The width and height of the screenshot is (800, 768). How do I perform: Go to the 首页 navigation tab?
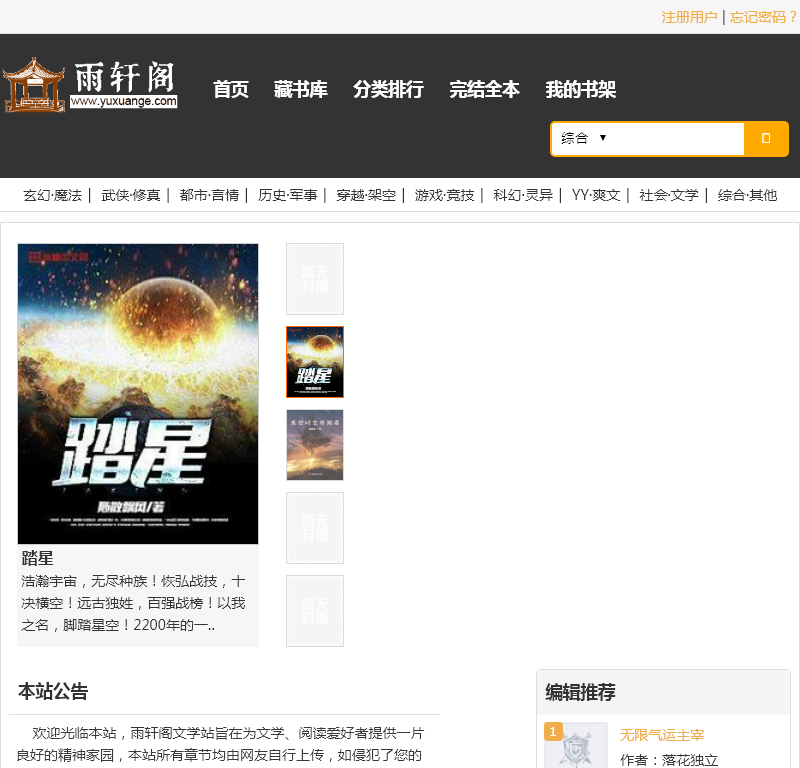[231, 90]
